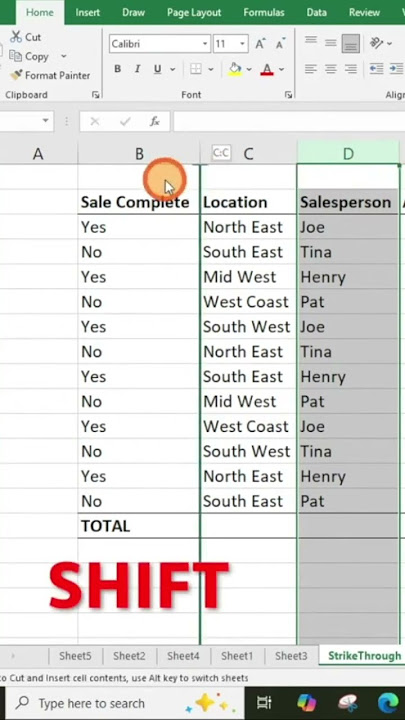Toggle Underline formatting
The width and height of the screenshot is (405, 720).
click(158, 69)
